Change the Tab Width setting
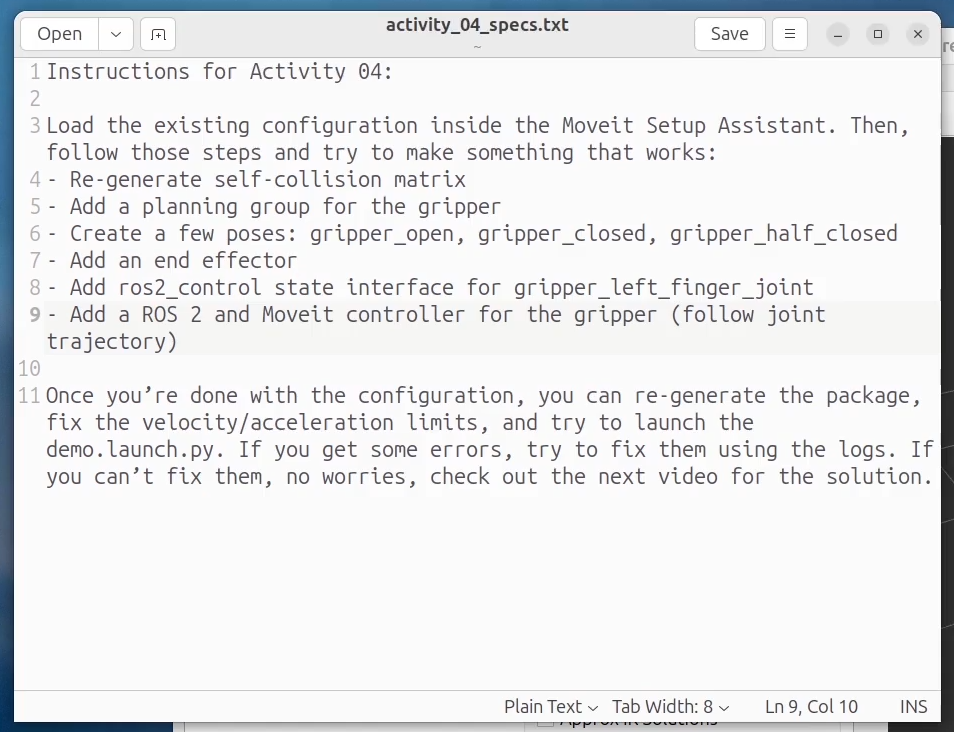 tap(670, 706)
